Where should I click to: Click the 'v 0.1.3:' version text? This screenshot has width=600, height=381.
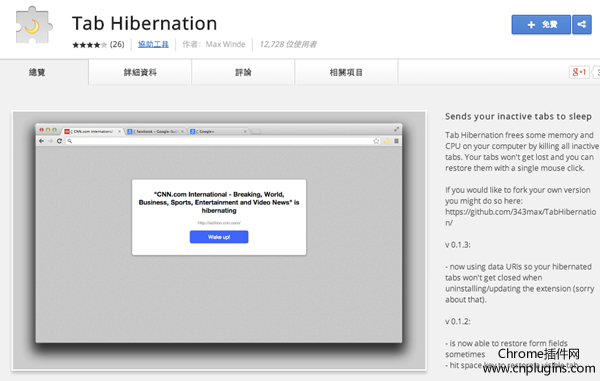coord(458,245)
